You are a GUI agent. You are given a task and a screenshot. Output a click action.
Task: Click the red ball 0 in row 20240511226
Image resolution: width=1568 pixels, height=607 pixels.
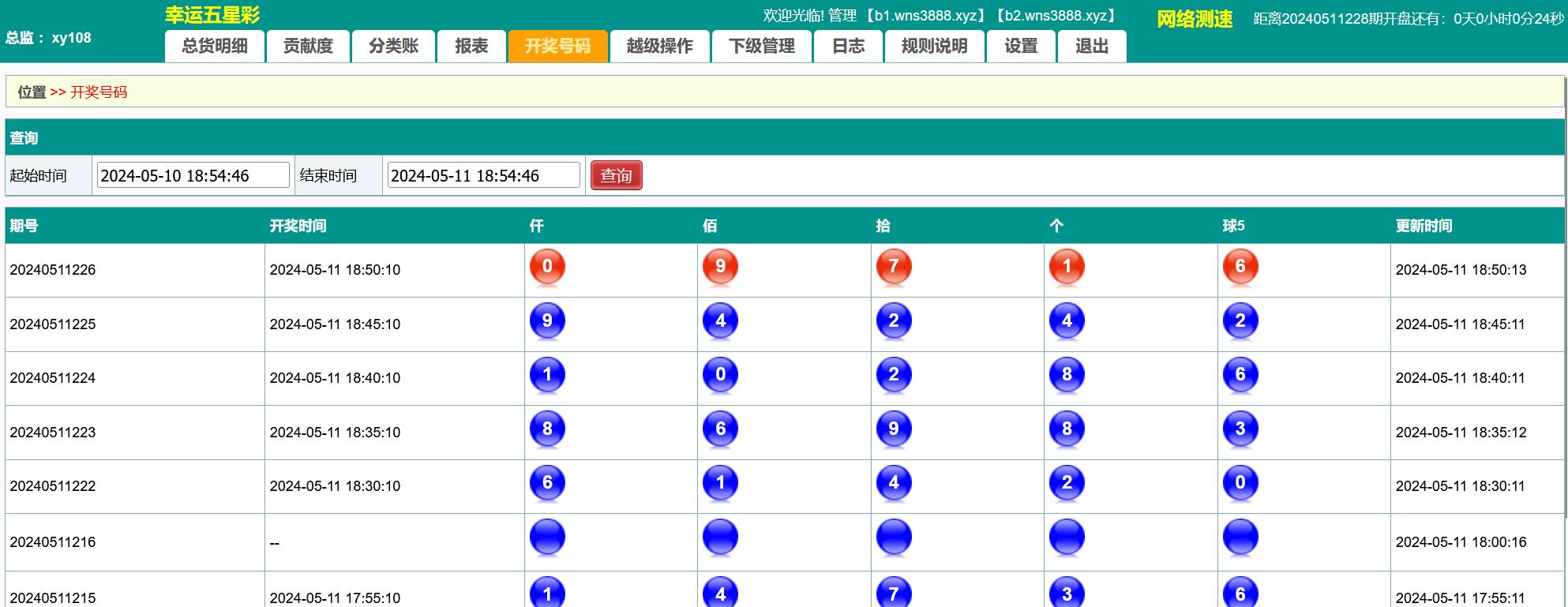coord(547,267)
